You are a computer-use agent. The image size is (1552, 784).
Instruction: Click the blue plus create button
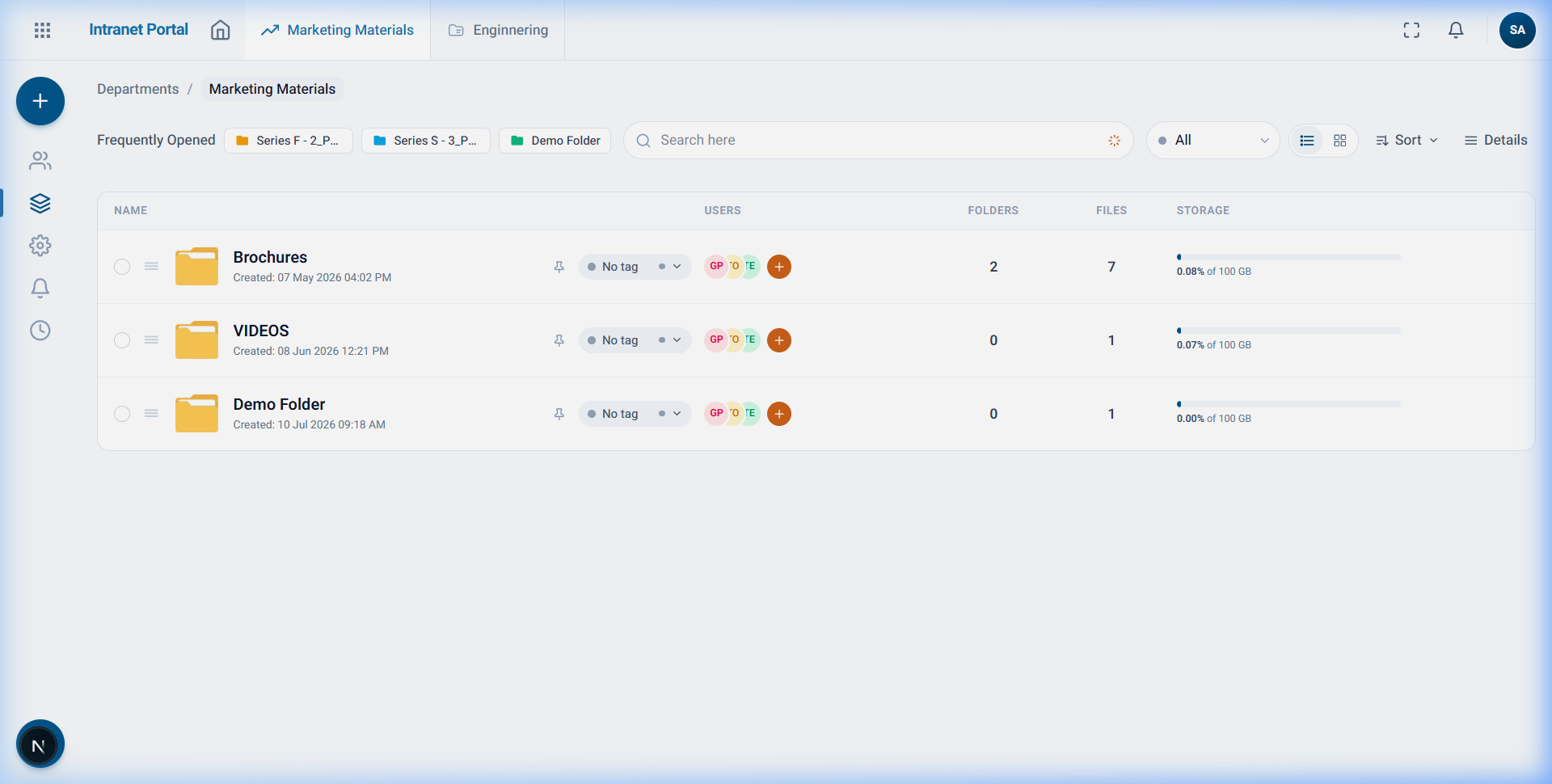point(40,101)
